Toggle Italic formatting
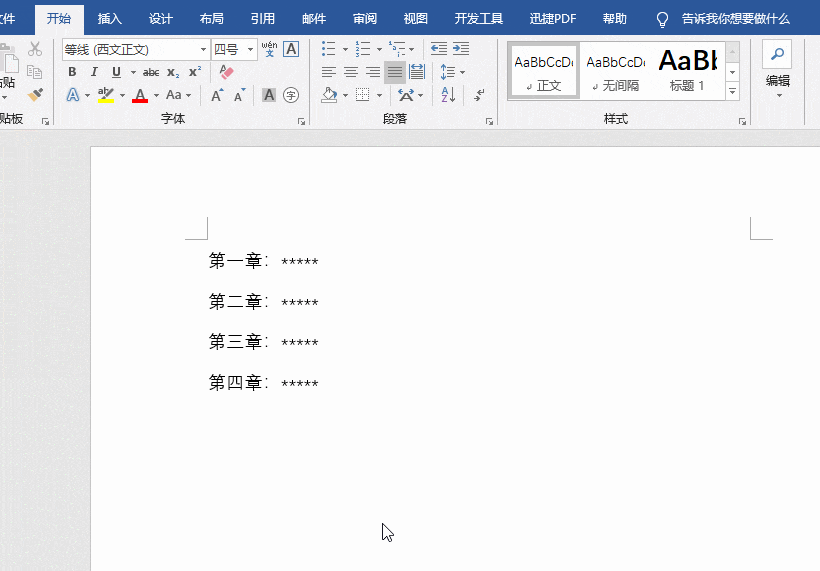820x571 pixels. pyautogui.click(x=94, y=72)
